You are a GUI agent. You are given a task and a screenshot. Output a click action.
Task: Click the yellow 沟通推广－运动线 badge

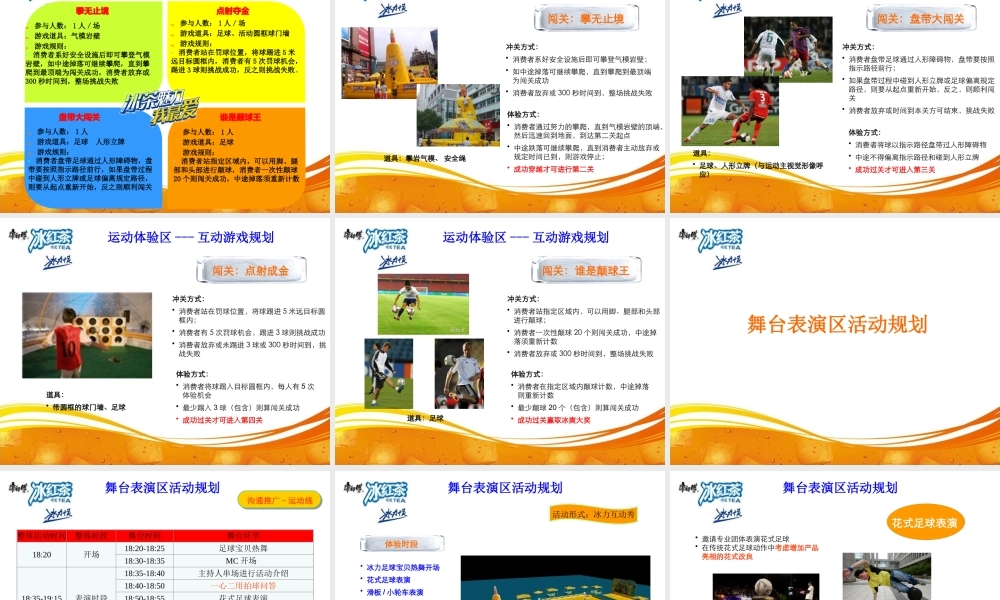pyautogui.click(x=279, y=501)
